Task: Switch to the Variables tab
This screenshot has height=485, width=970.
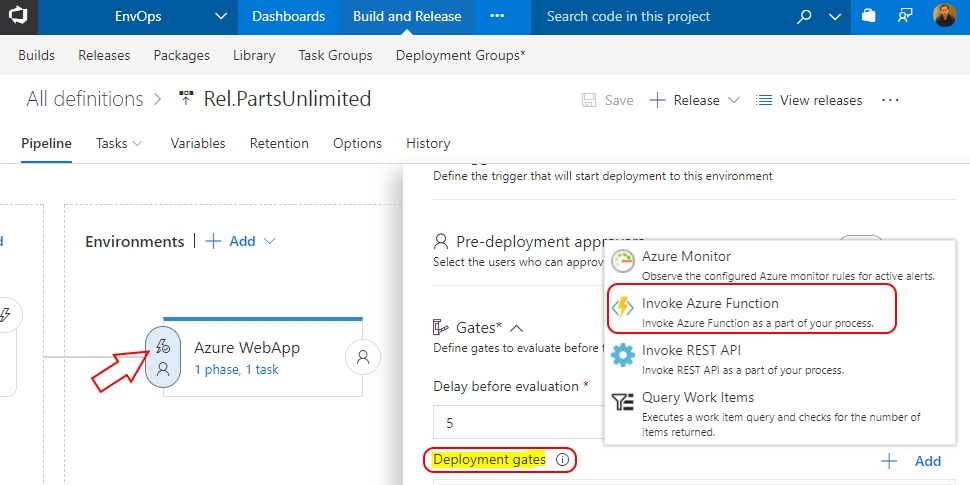Action: coord(198,143)
